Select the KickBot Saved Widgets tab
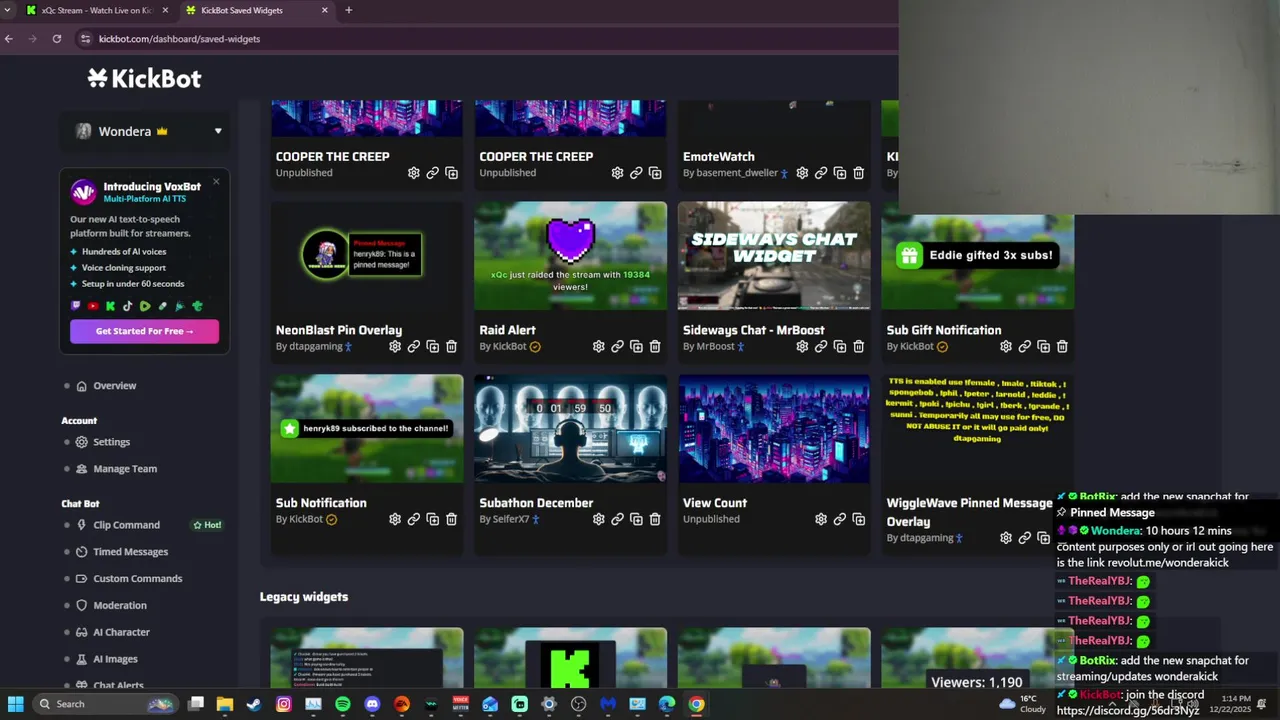The width and height of the screenshot is (1280, 720). tap(256, 10)
